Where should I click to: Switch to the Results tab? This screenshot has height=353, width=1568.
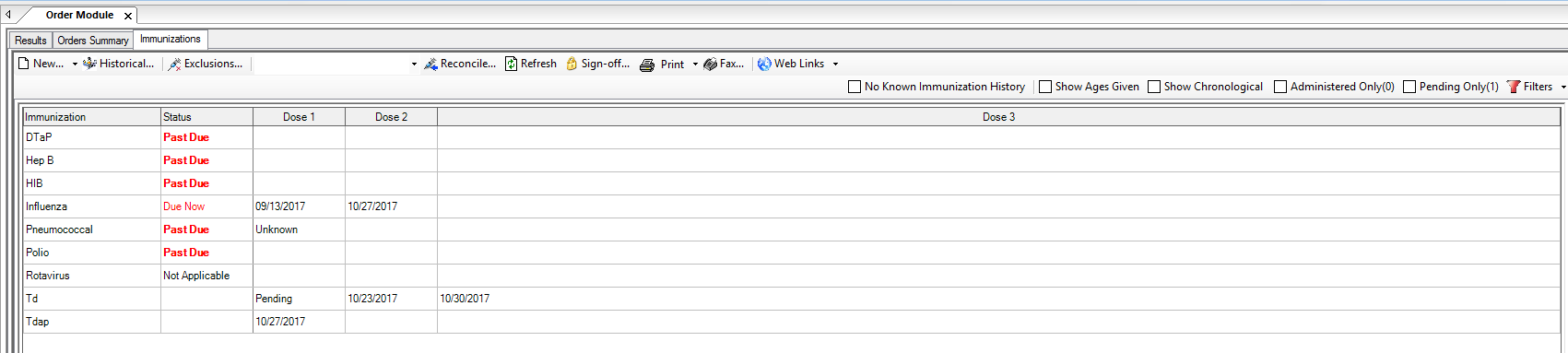[x=30, y=41]
